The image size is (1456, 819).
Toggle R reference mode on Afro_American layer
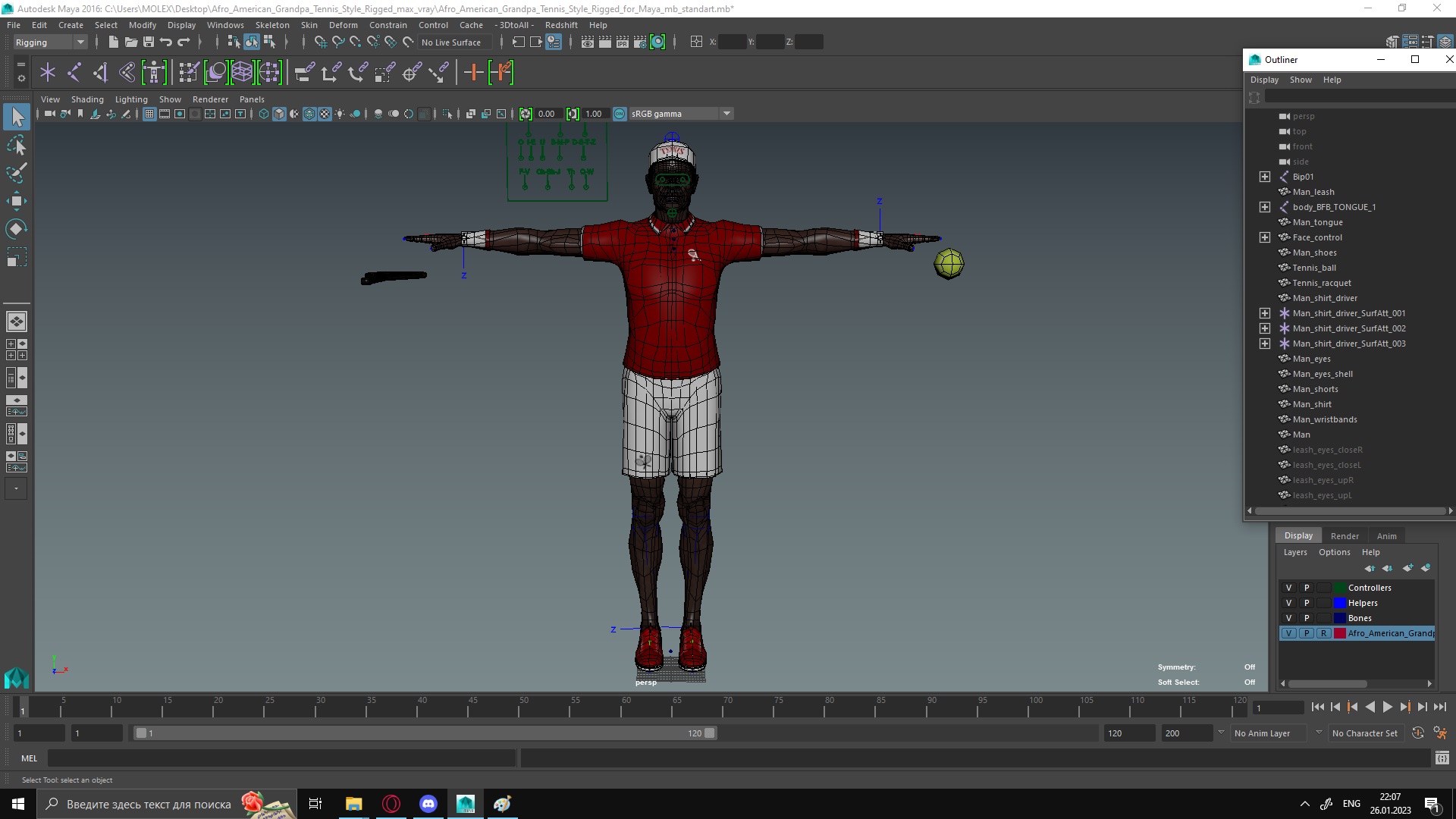tap(1323, 633)
